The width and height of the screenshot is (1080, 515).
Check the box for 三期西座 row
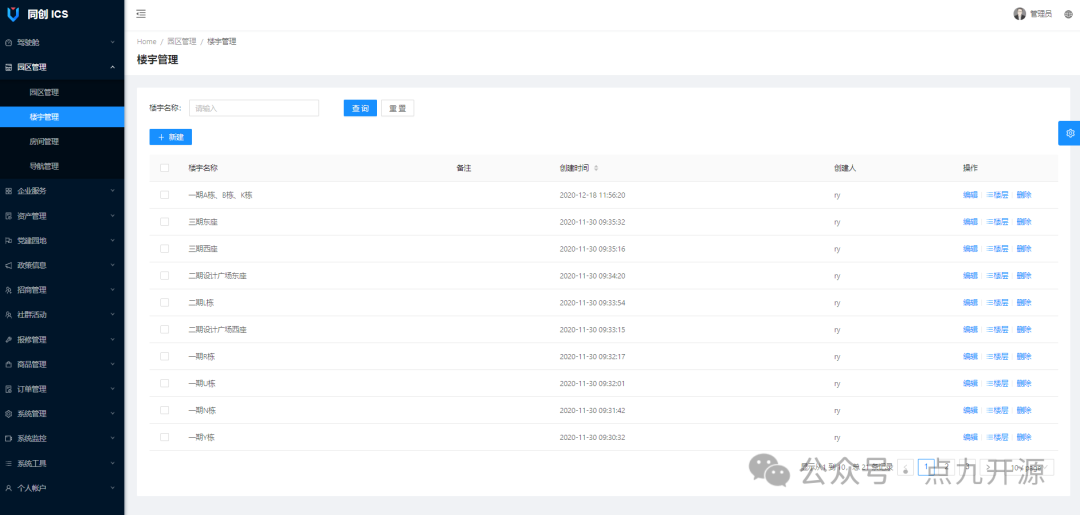pos(165,249)
